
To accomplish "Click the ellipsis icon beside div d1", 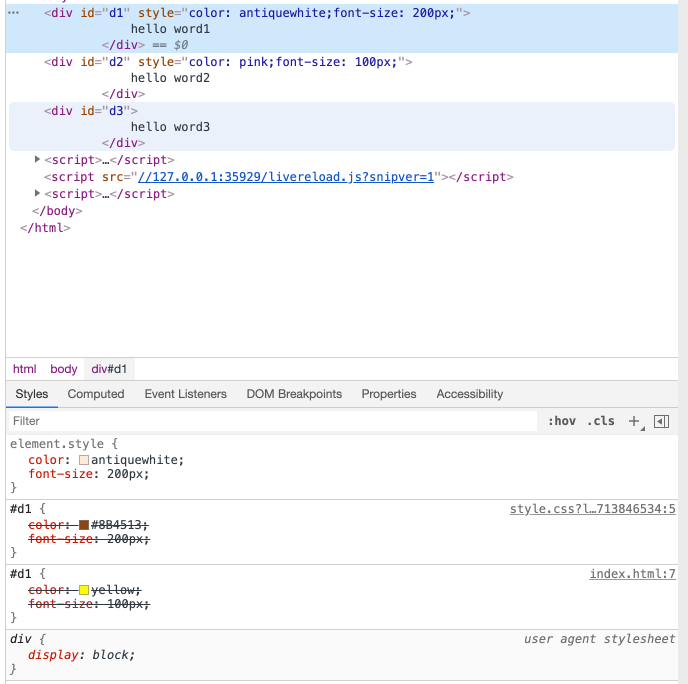I will tap(14, 13).
